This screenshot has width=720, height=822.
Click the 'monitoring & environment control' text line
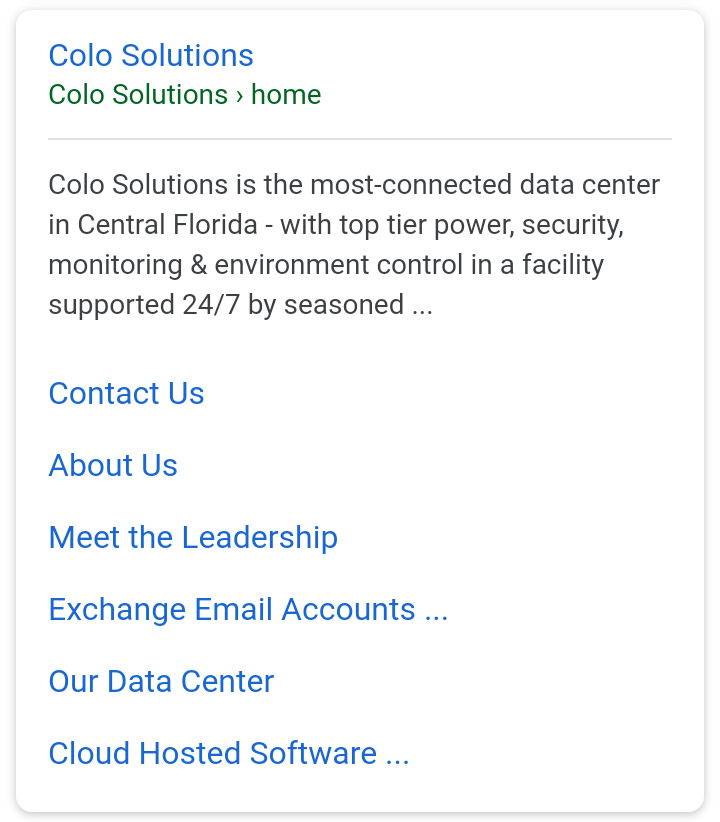tap(326, 265)
